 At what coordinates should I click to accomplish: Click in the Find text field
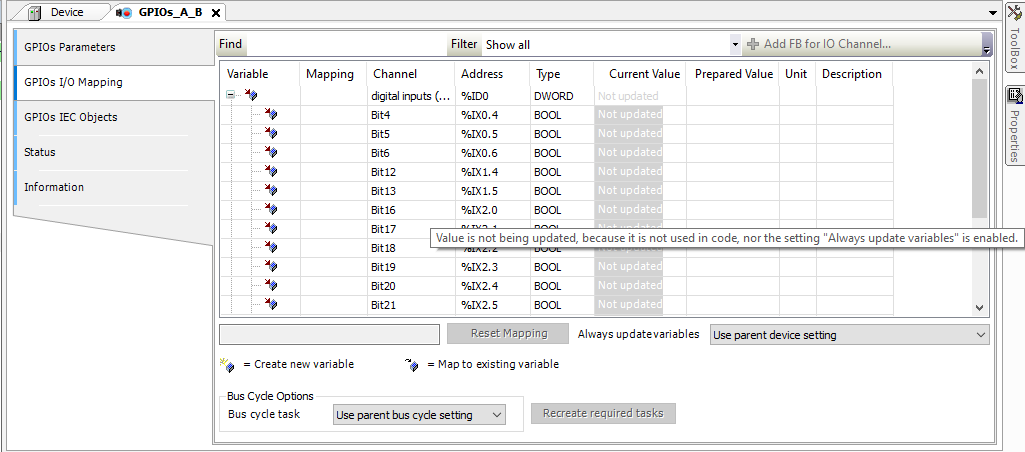(x=345, y=45)
